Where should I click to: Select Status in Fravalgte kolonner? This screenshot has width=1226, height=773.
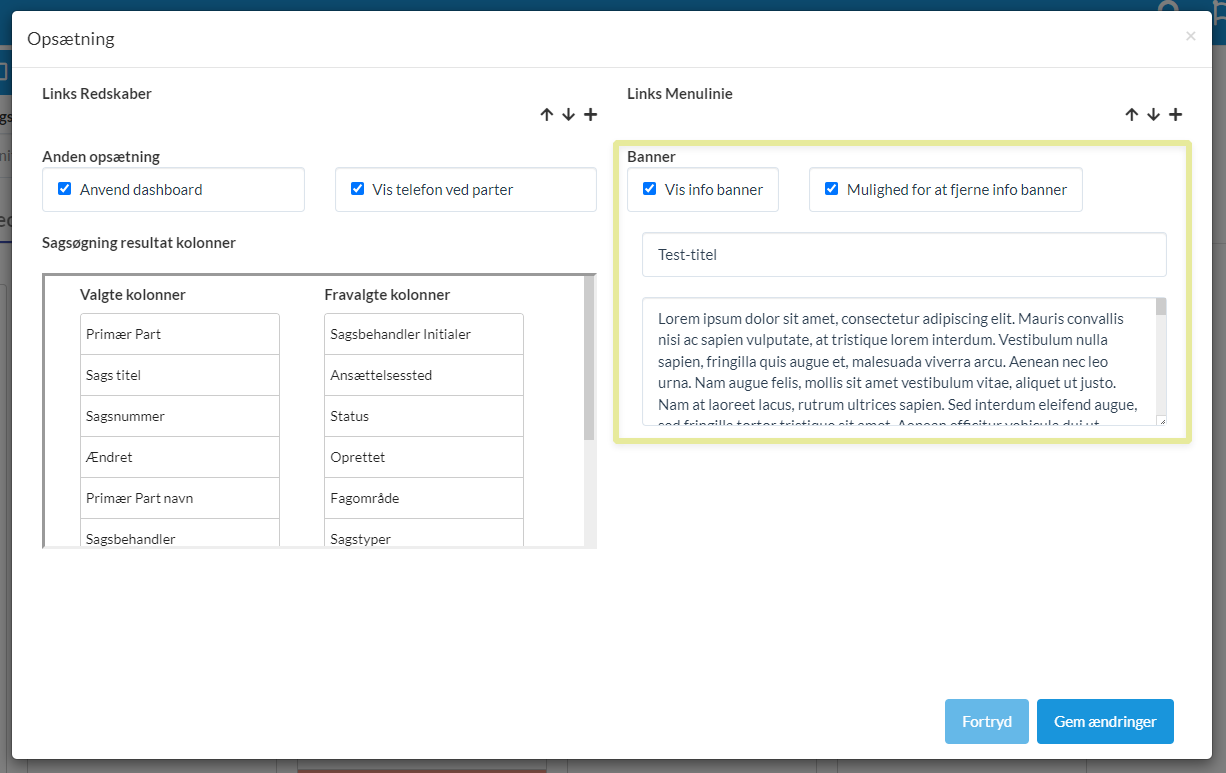tap(423, 416)
